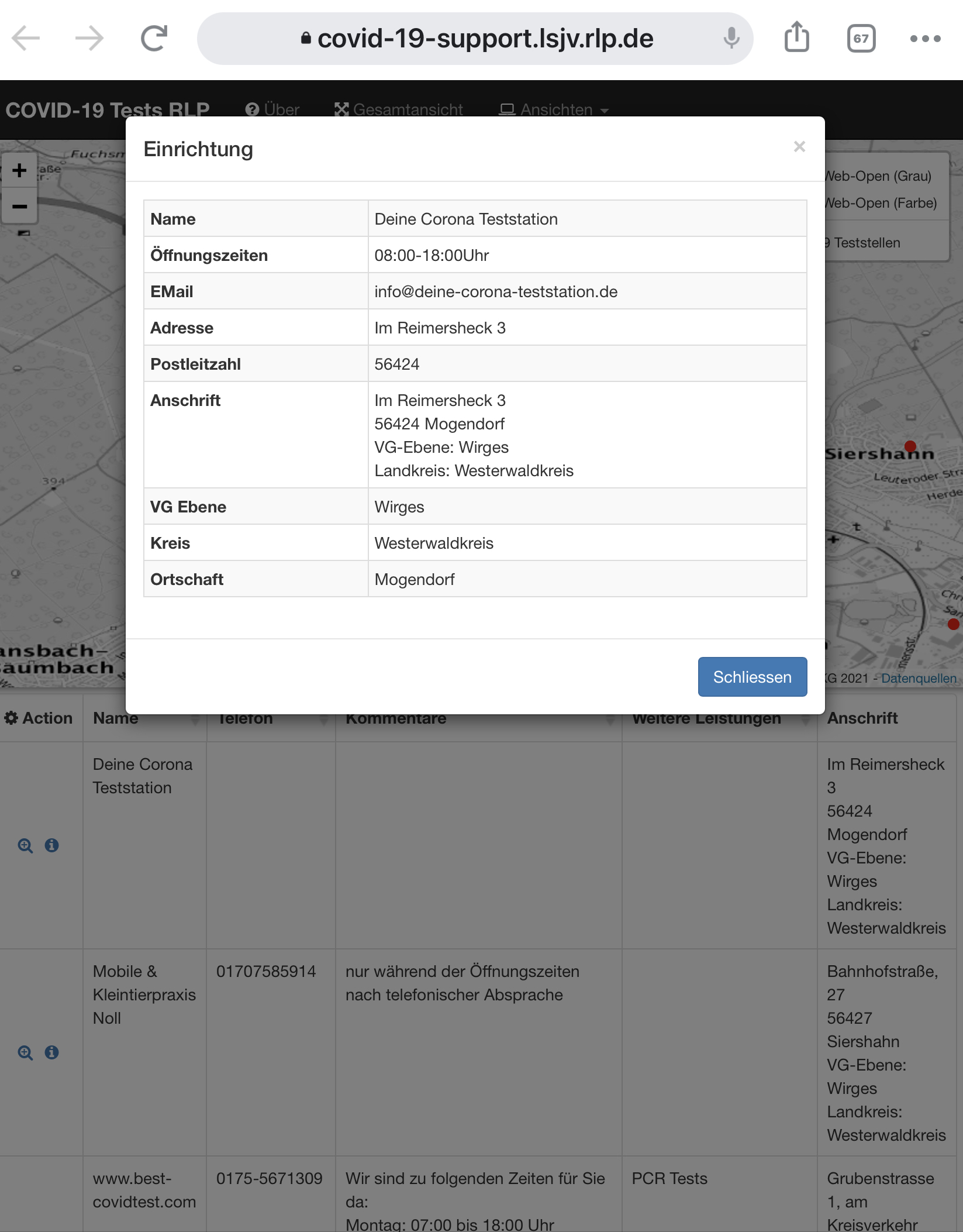This screenshot has width=963, height=1232.
Task: Close the Einrichtung dialog with X
Action: (x=799, y=146)
